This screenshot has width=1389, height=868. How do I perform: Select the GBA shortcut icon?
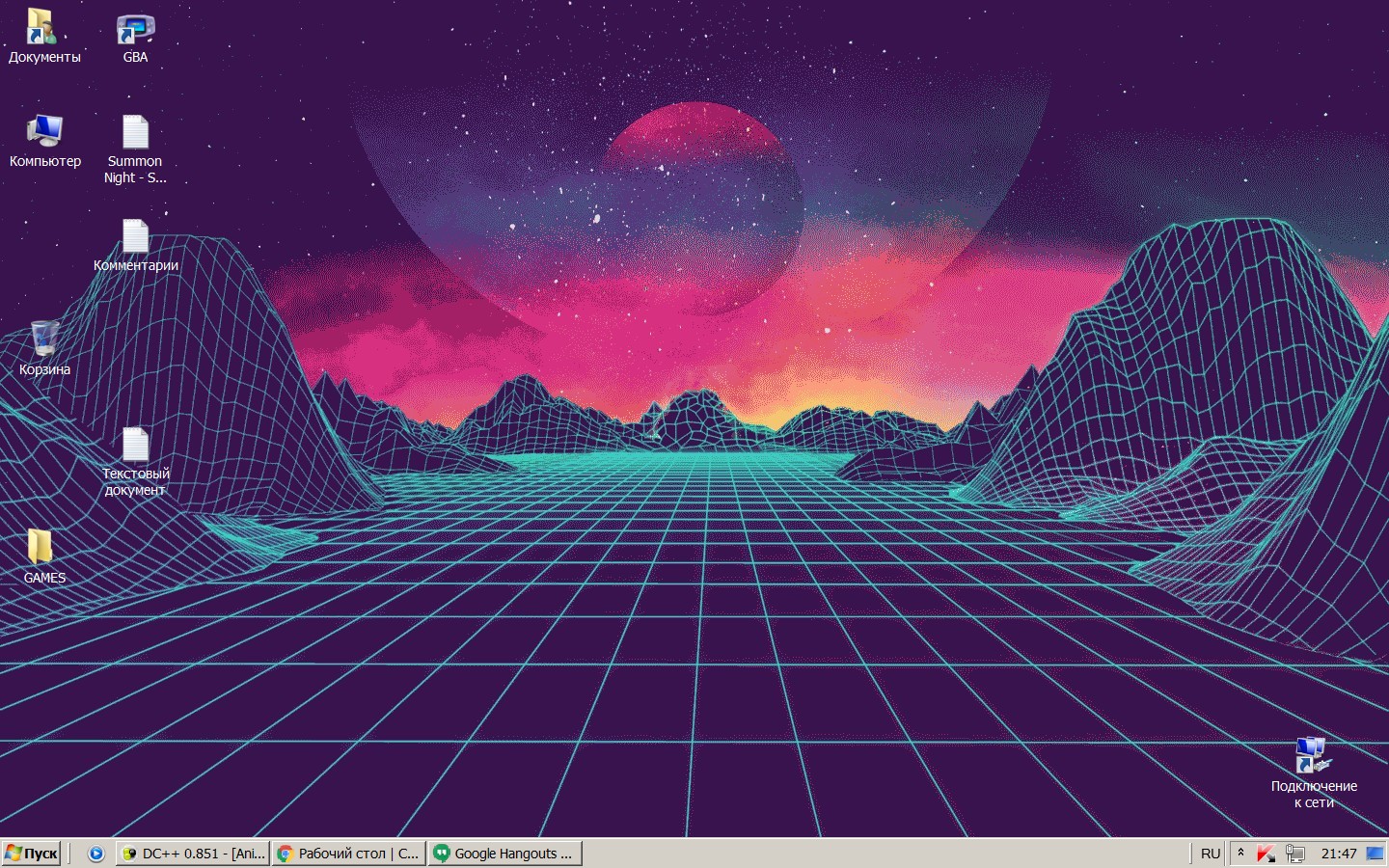[135, 37]
